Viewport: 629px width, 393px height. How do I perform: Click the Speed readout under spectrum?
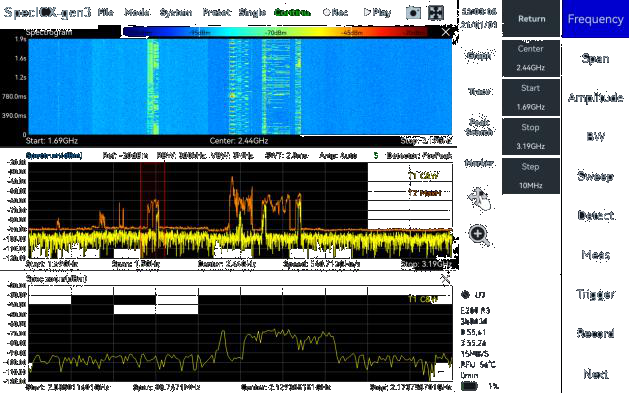[x=321, y=264]
